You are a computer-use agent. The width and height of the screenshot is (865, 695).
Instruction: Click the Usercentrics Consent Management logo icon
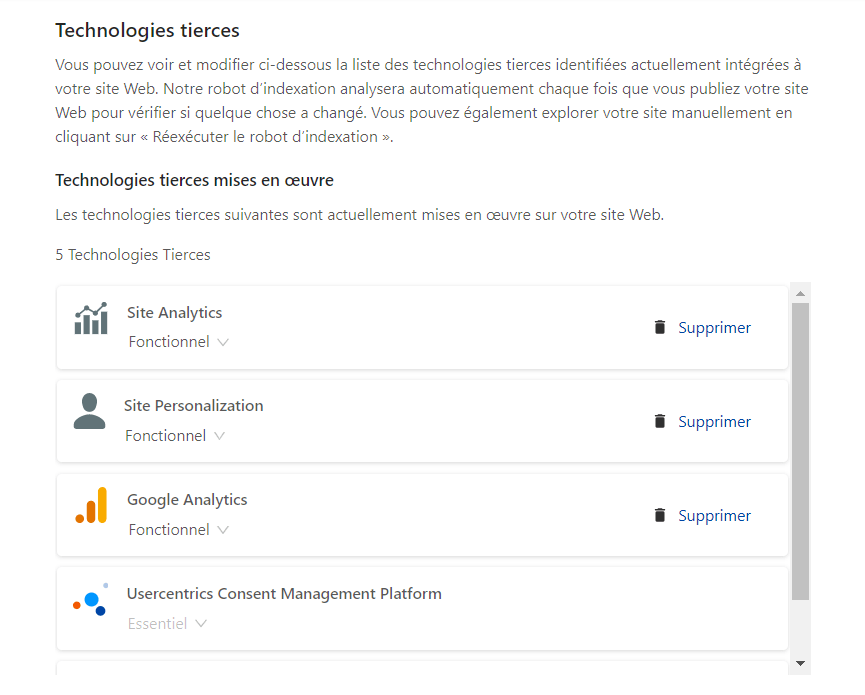click(90, 600)
